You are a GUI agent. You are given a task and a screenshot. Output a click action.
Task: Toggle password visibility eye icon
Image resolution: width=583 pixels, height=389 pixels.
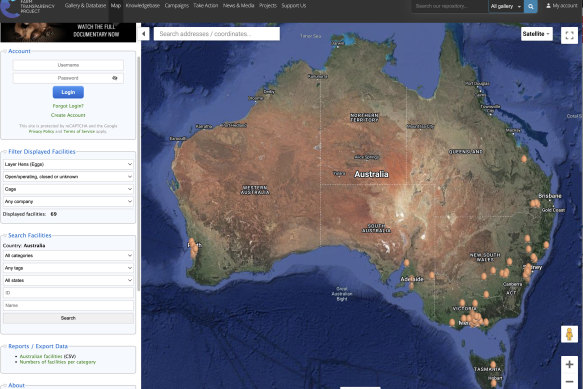(115, 78)
